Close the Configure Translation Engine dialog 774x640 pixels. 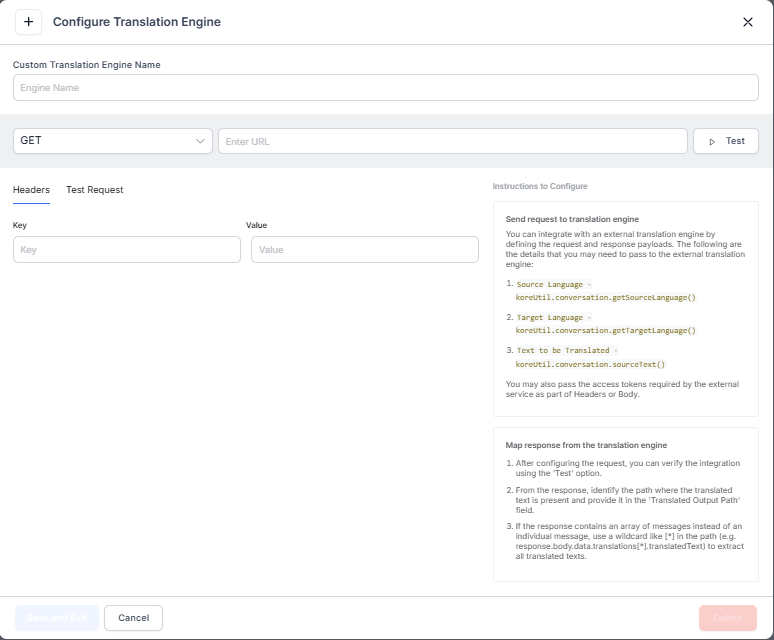[747, 22]
